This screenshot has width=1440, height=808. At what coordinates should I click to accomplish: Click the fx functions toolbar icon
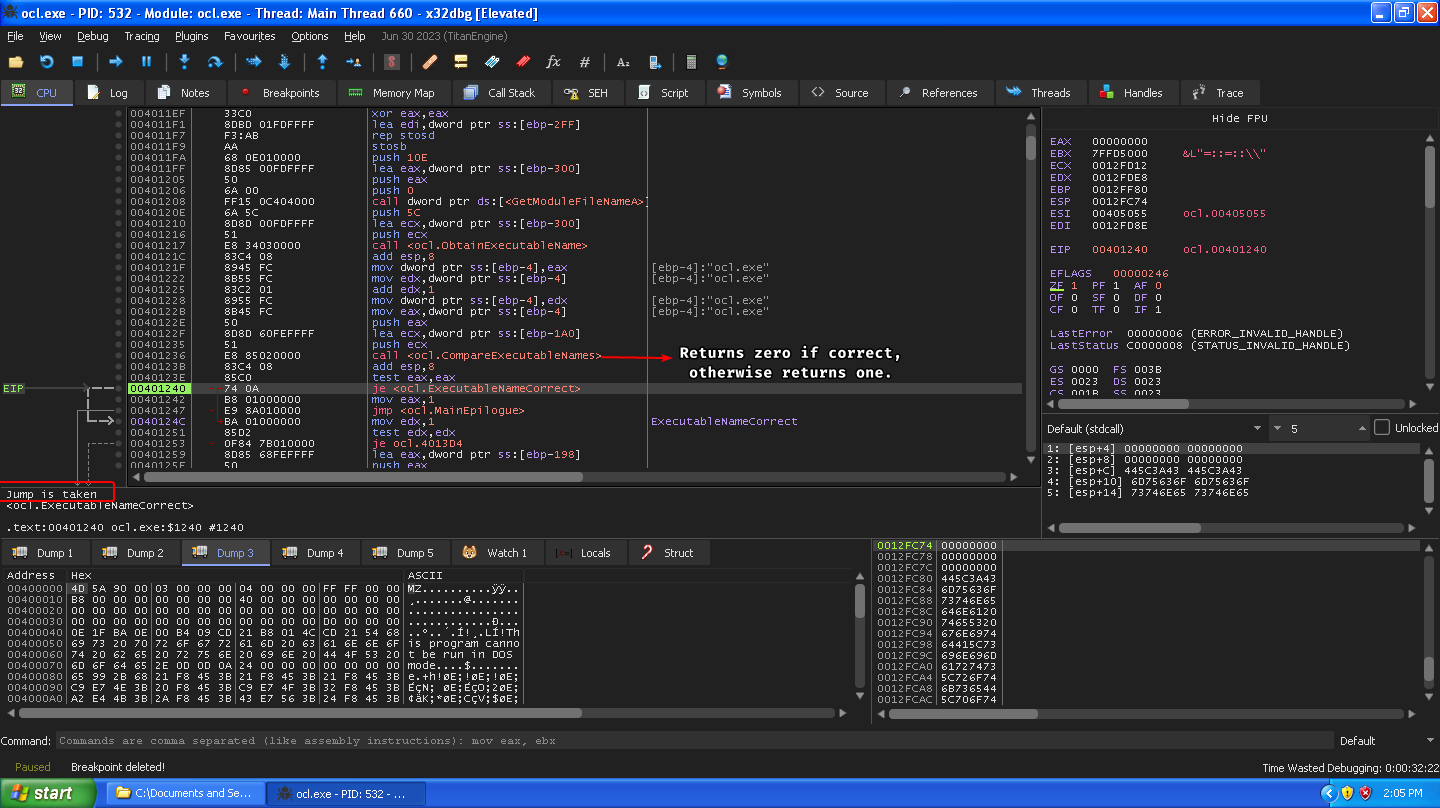[553, 62]
